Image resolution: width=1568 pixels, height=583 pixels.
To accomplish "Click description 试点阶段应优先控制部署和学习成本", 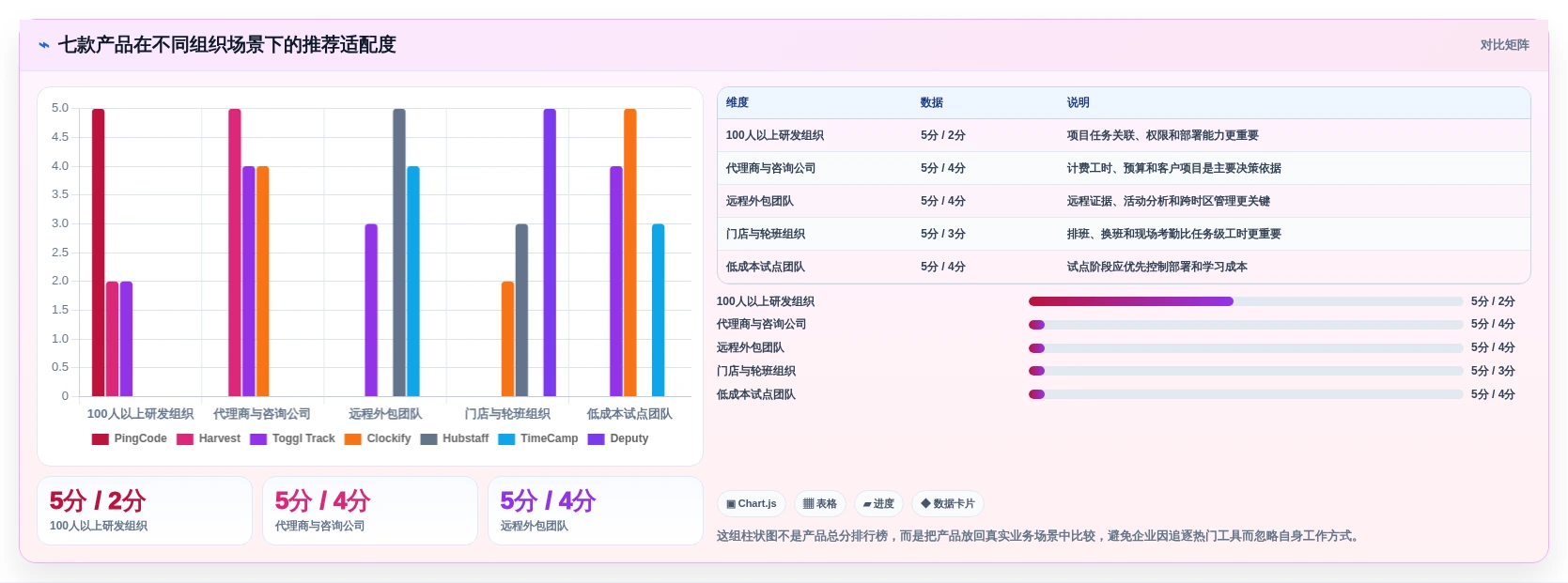I will point(1157,268).
